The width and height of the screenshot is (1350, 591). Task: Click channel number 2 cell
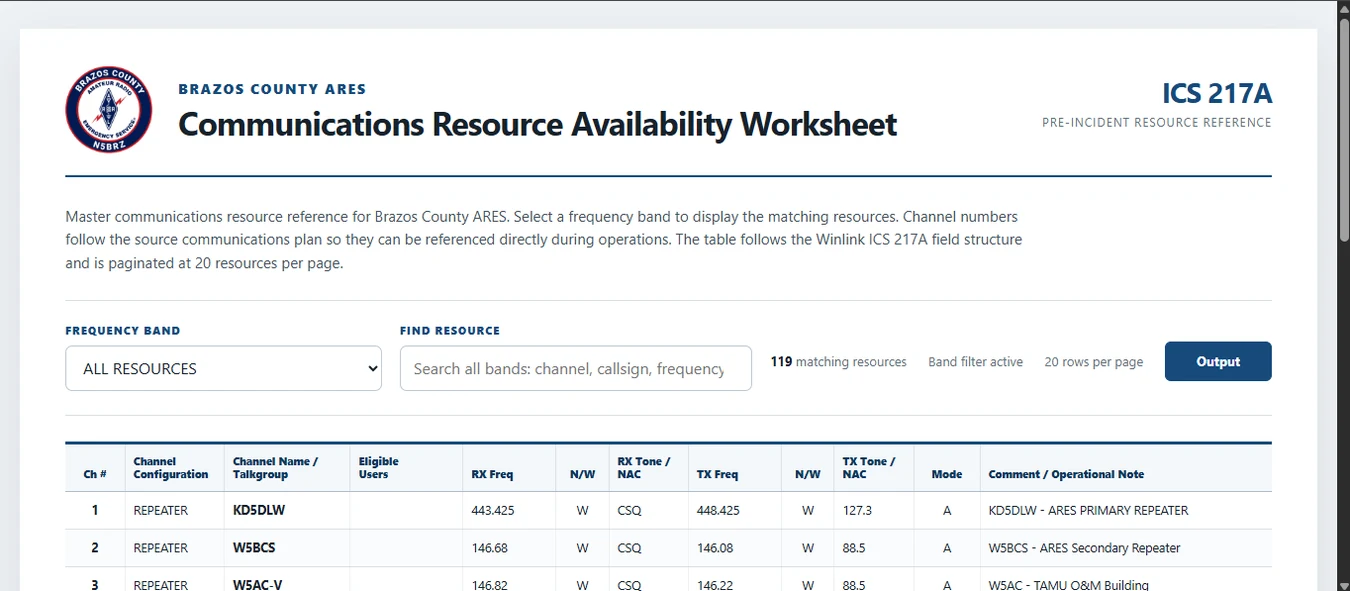point(95,548)
